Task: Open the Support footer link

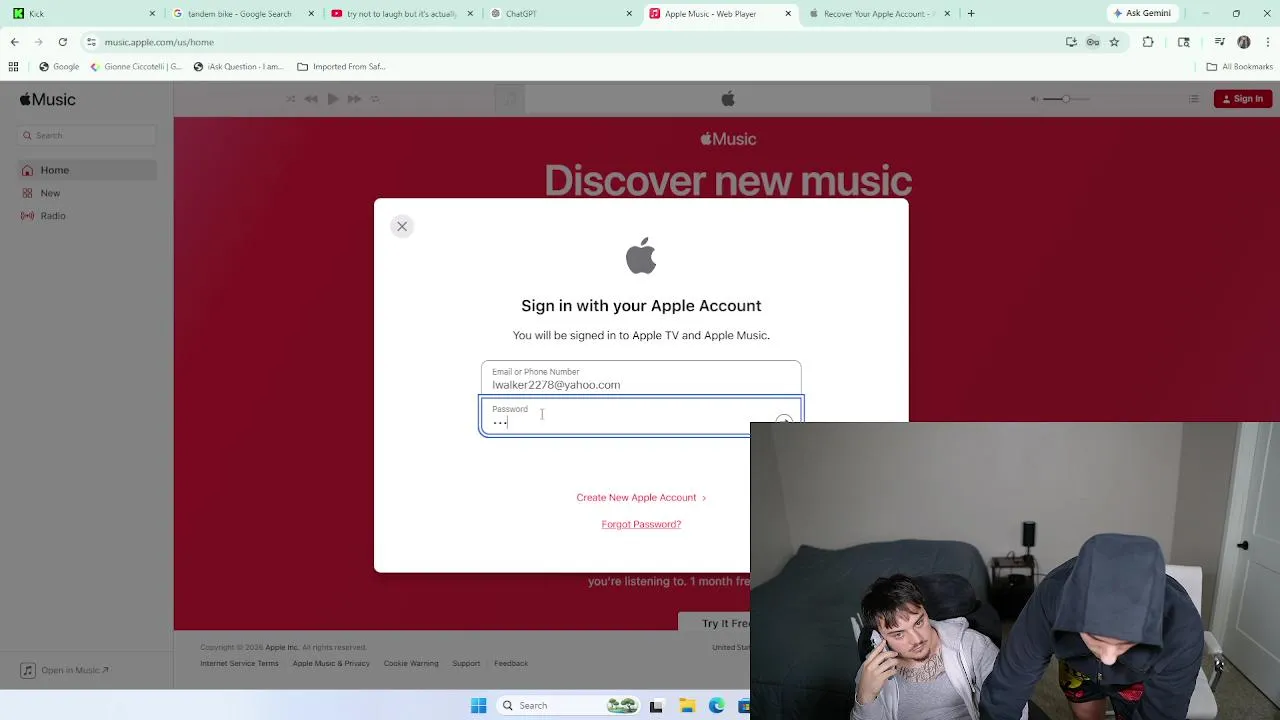Action: pos(466,663)
